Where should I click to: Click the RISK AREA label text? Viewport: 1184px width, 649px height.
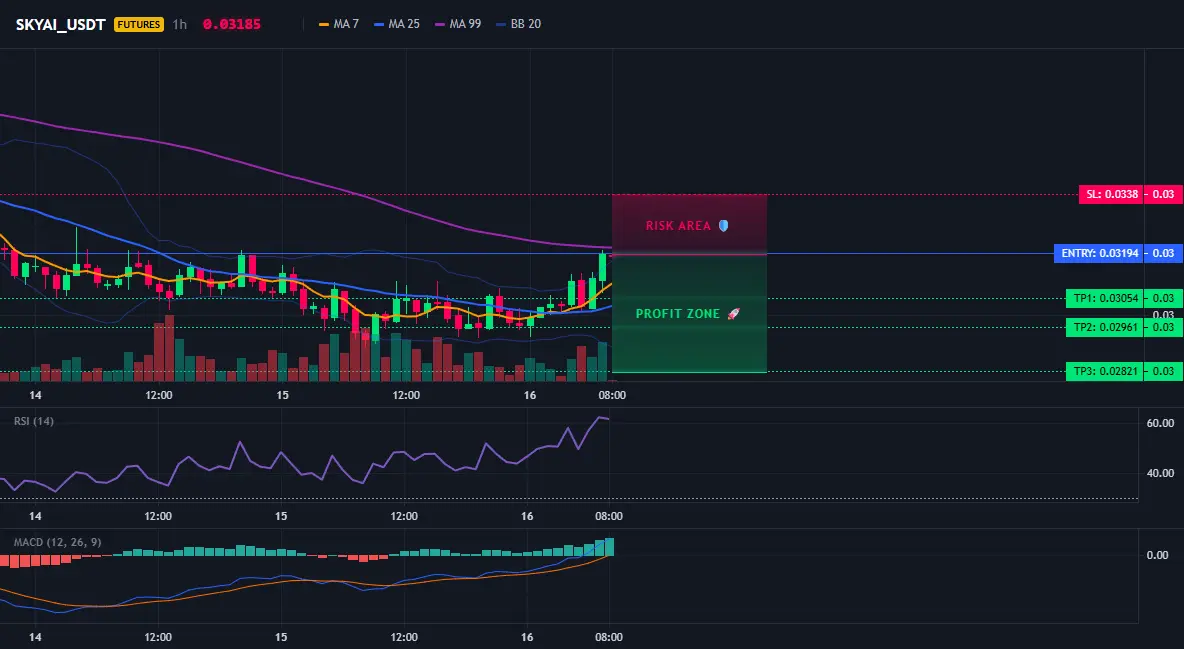678,225
